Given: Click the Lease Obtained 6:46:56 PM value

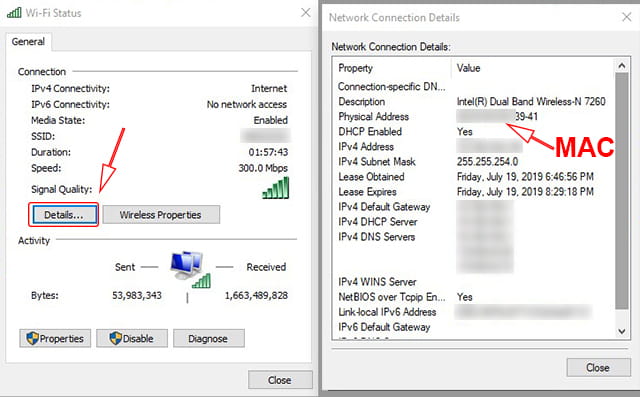Looking at the screenshot, I should coord(525,177).
